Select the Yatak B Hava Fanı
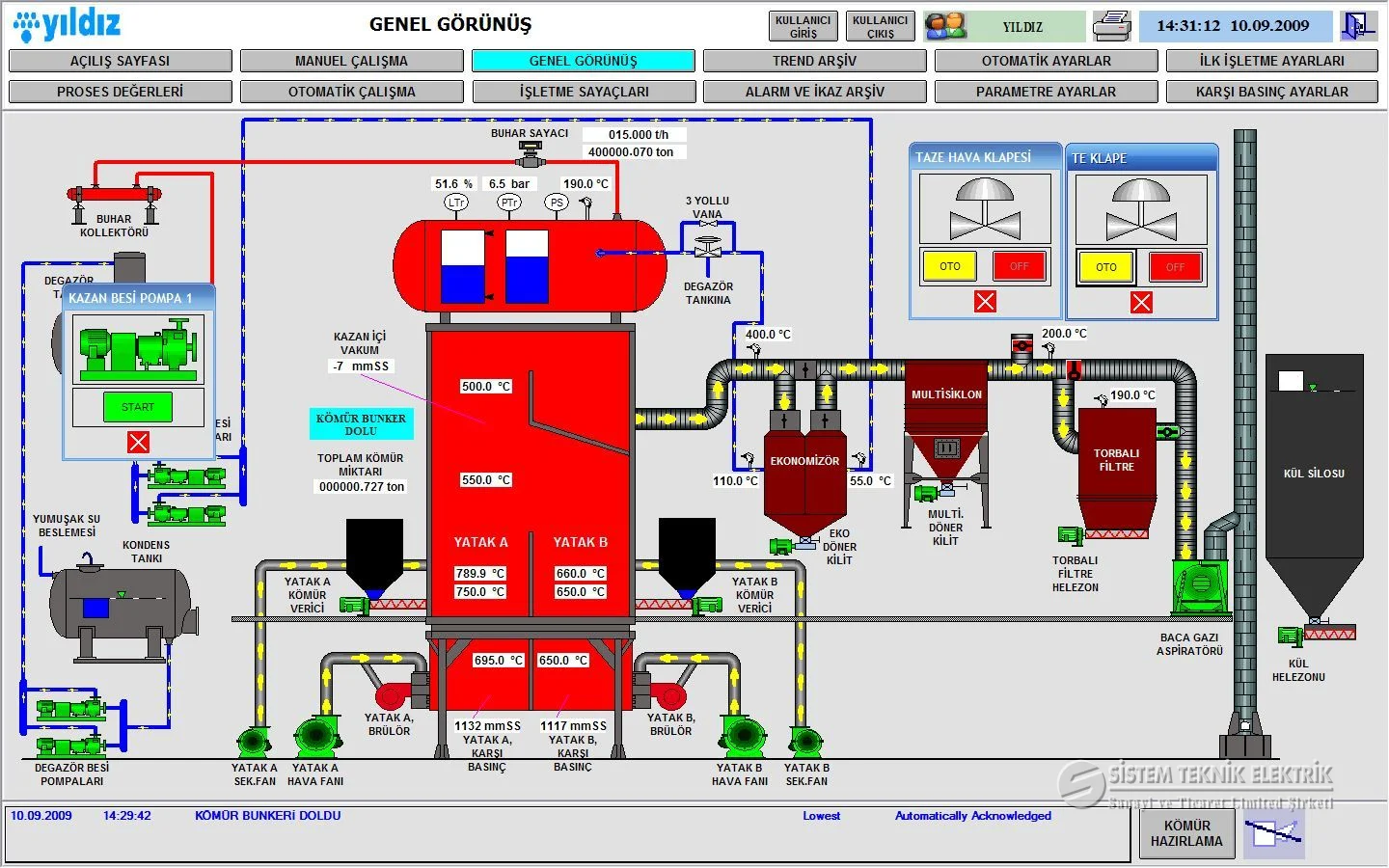The image size is (1389, 868). [744, 737]
